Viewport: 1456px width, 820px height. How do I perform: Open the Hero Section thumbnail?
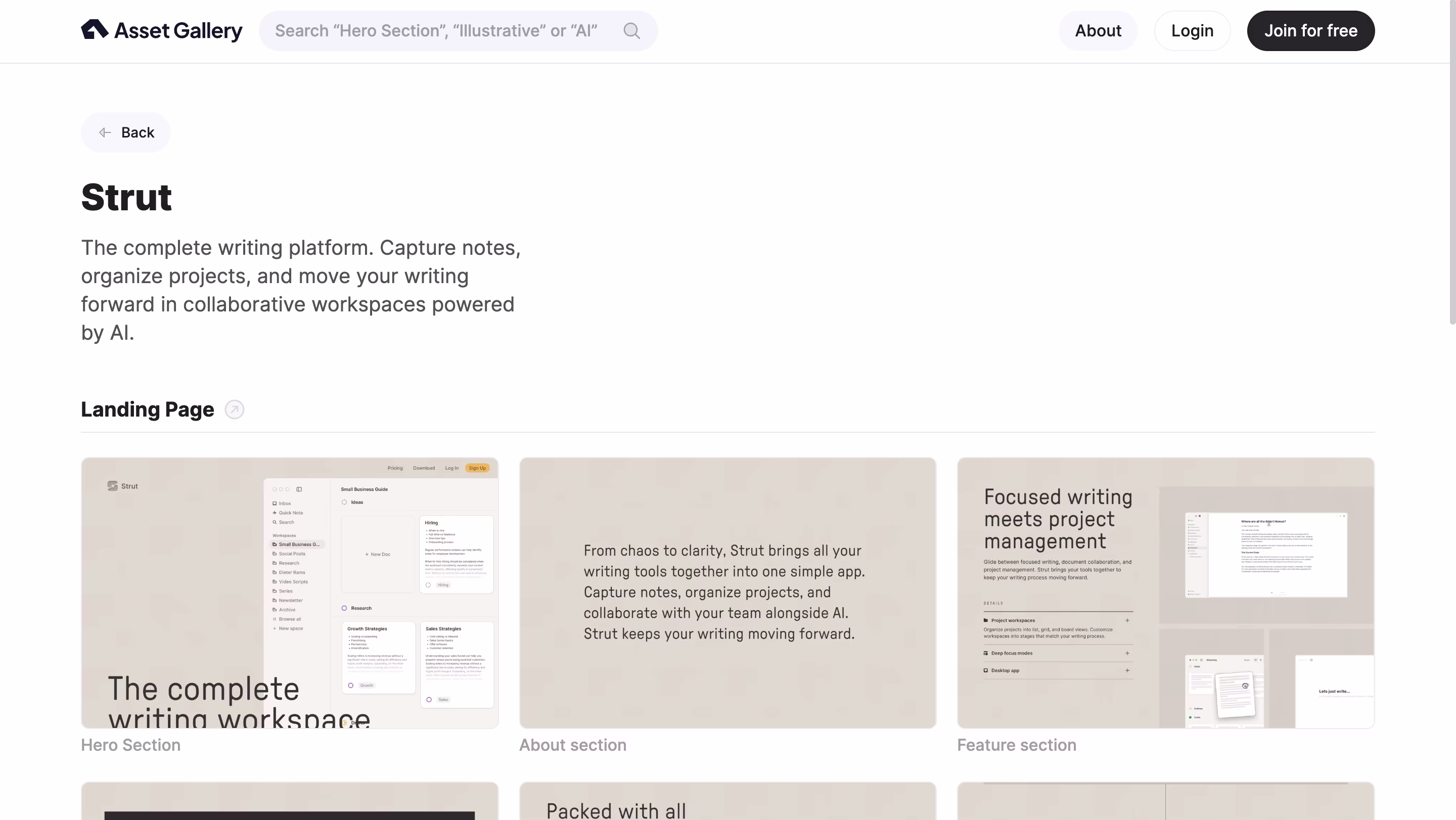click(289, 593)
